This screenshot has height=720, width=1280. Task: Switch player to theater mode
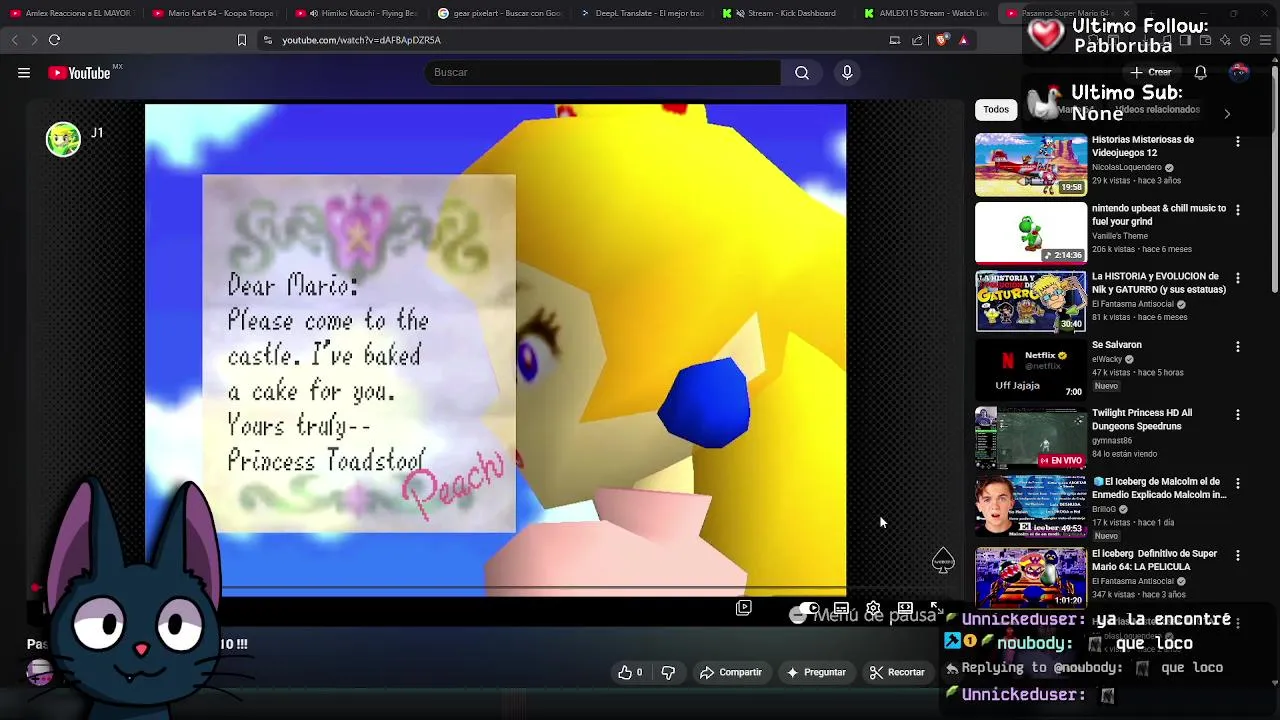click(x=905, y=608)
